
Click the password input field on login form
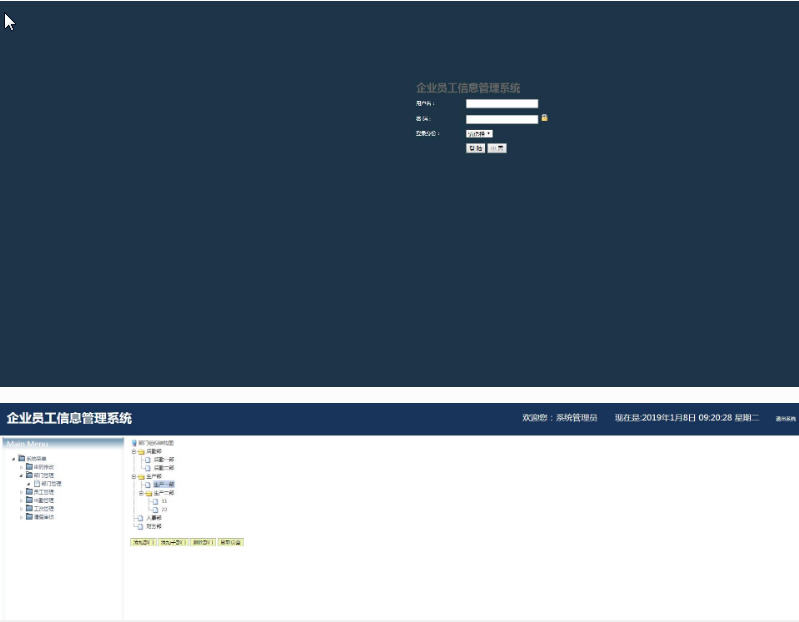click(502, 119)
